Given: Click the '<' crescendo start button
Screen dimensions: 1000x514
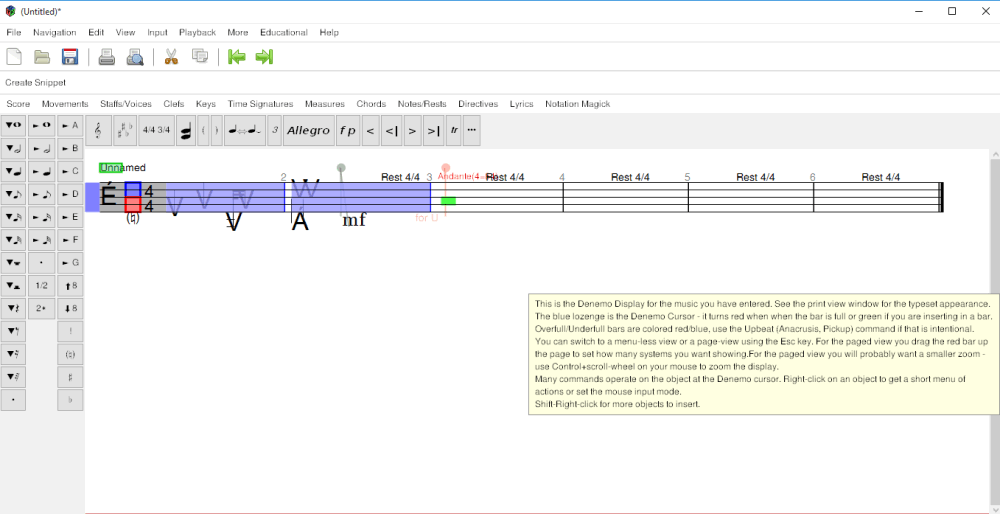Looking at the screenshot, I should click(371, 130).
